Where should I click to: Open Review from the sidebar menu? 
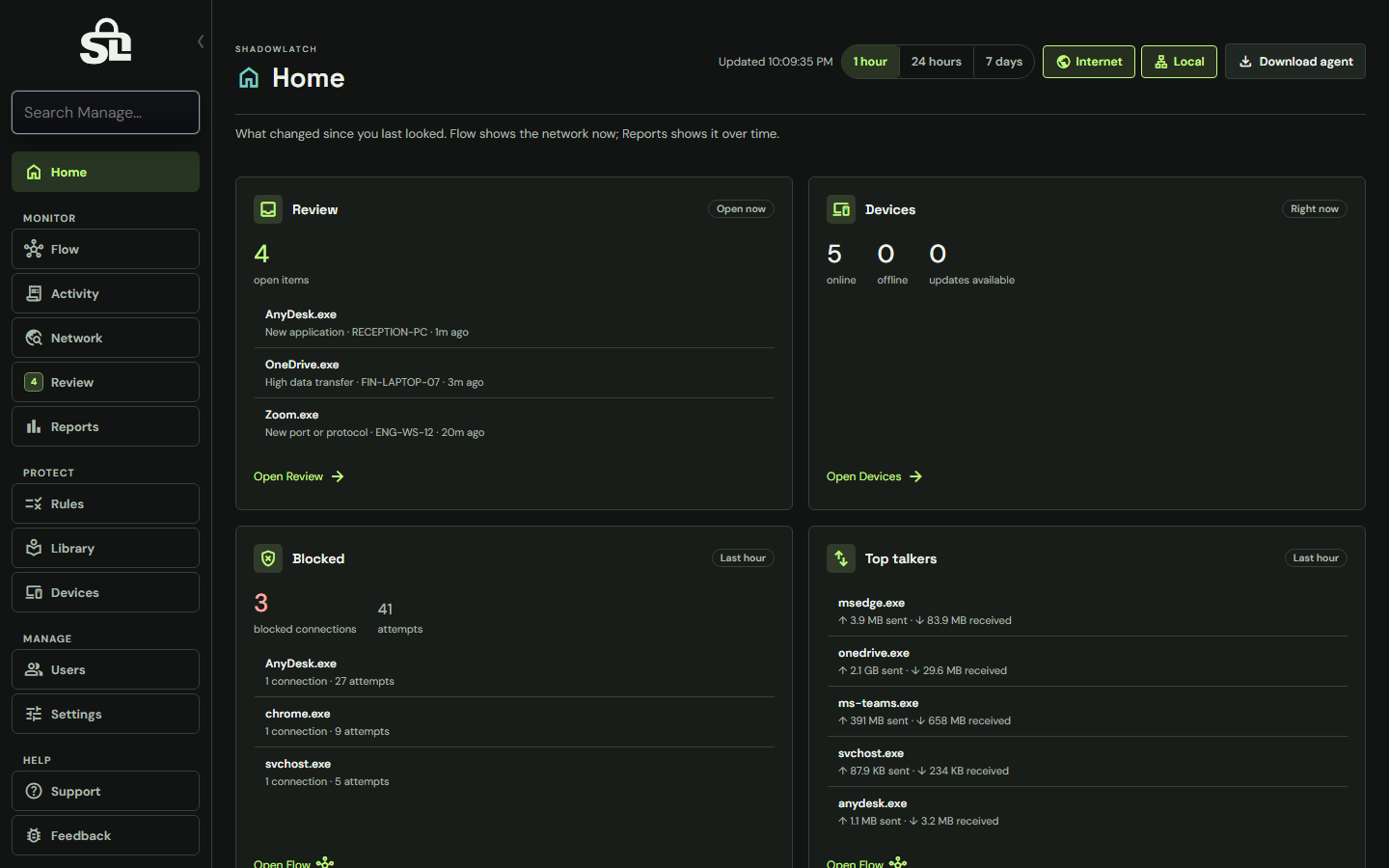[x=105, y=382]
